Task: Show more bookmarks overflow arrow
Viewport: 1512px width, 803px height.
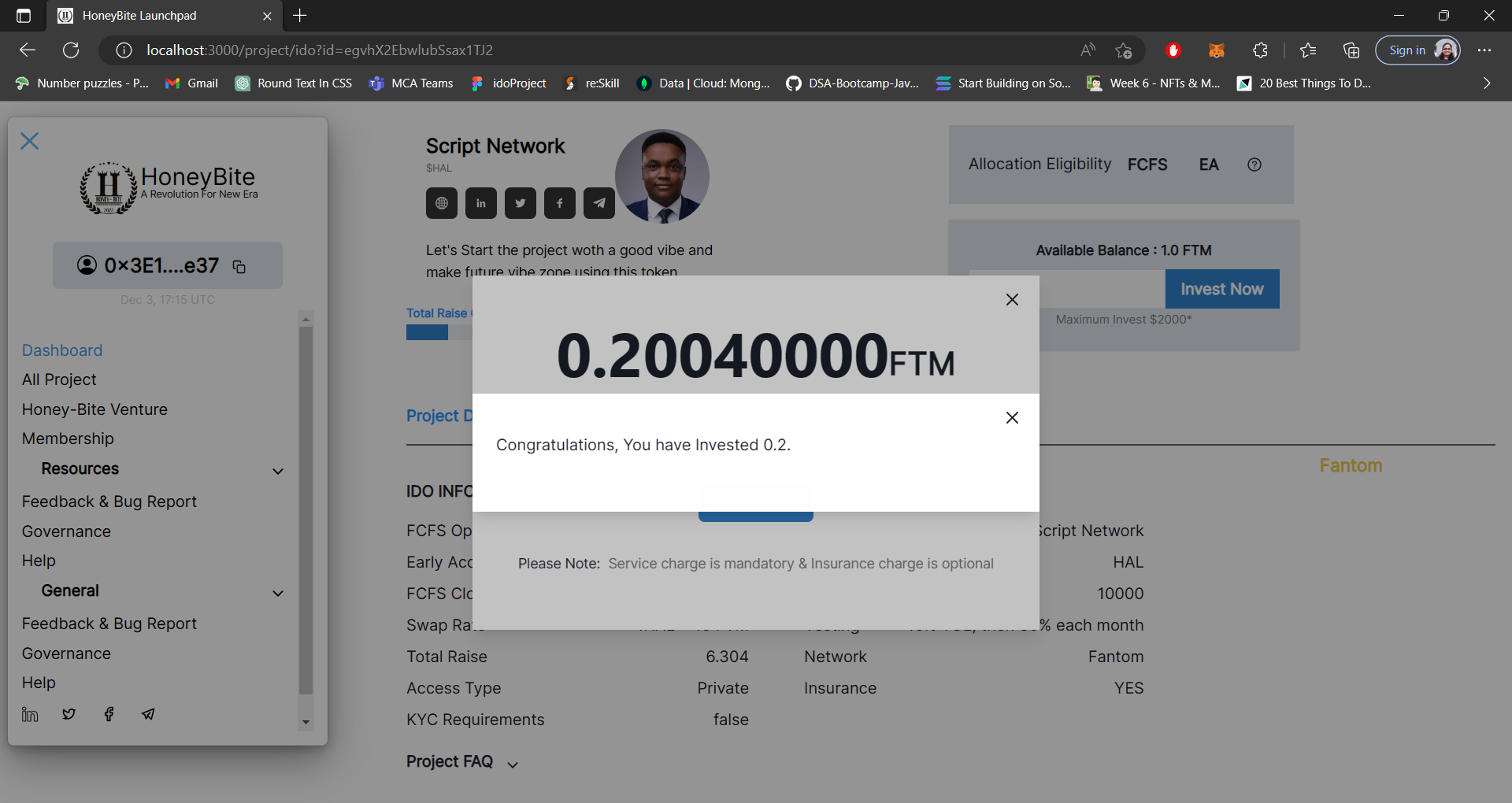Action: tap(1487, 83)
